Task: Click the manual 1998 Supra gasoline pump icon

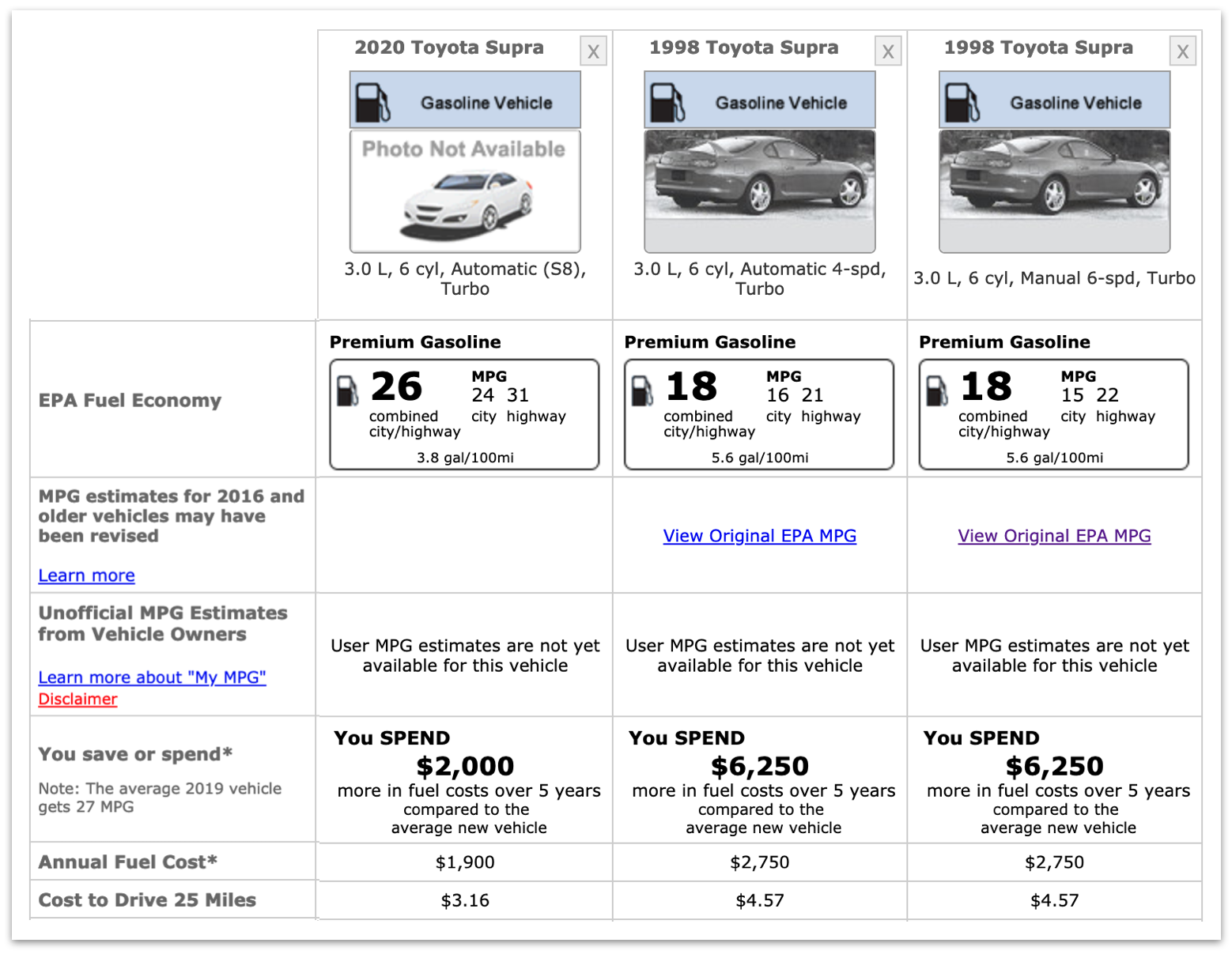Action: [962, 102]
